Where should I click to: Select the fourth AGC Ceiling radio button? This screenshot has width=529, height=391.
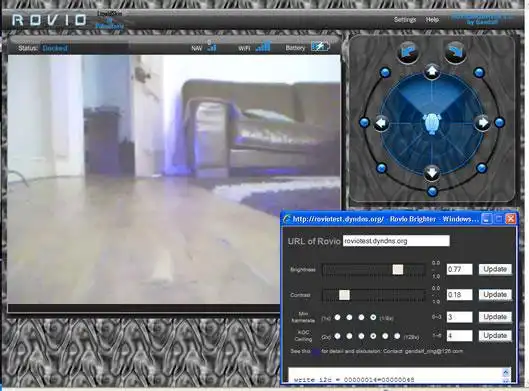pos(373,336)
